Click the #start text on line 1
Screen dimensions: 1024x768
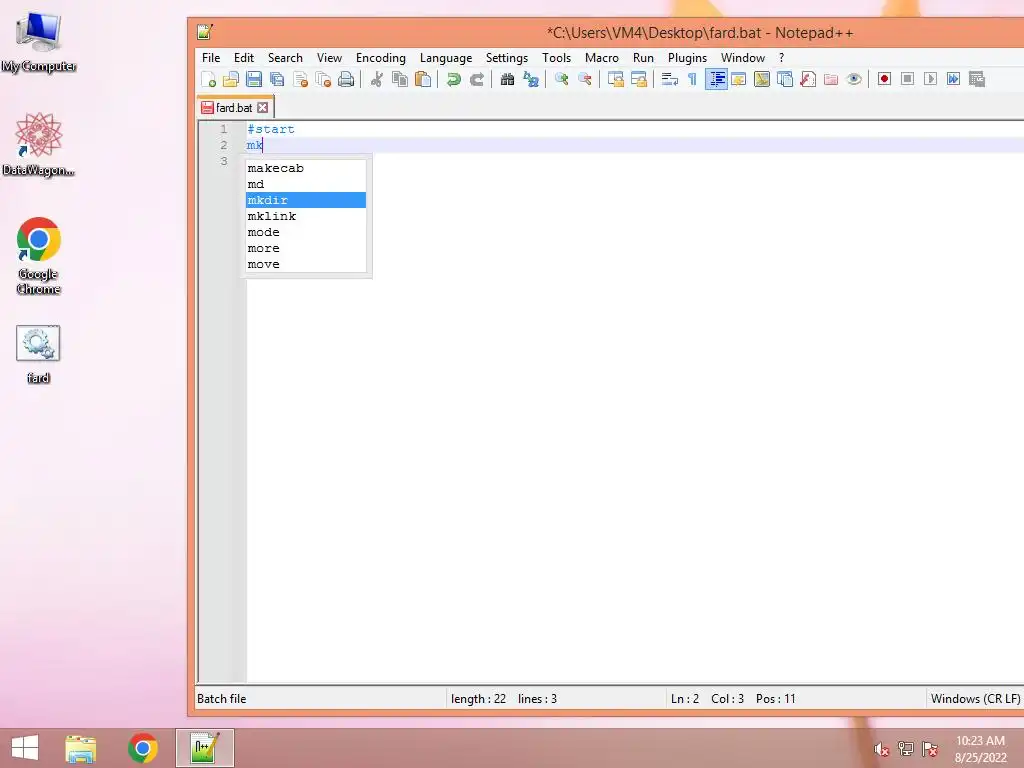click(x=271, y=129)
